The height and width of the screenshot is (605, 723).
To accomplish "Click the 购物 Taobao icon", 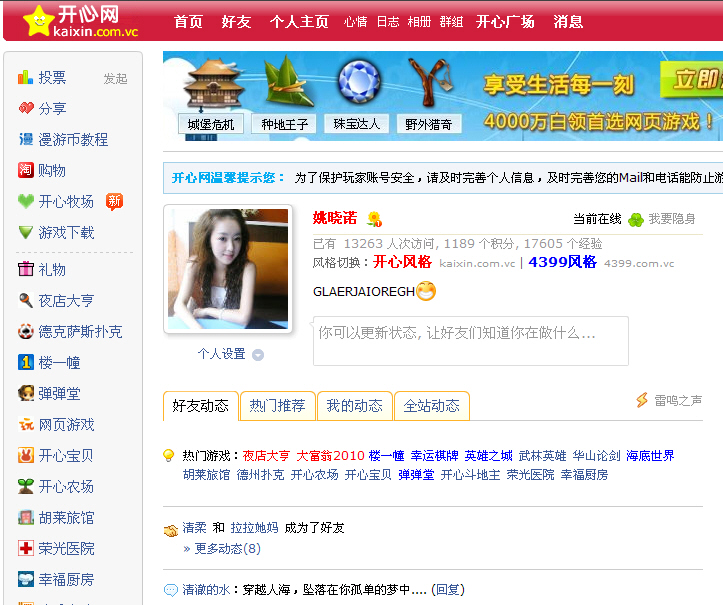I will coord(26,170).
